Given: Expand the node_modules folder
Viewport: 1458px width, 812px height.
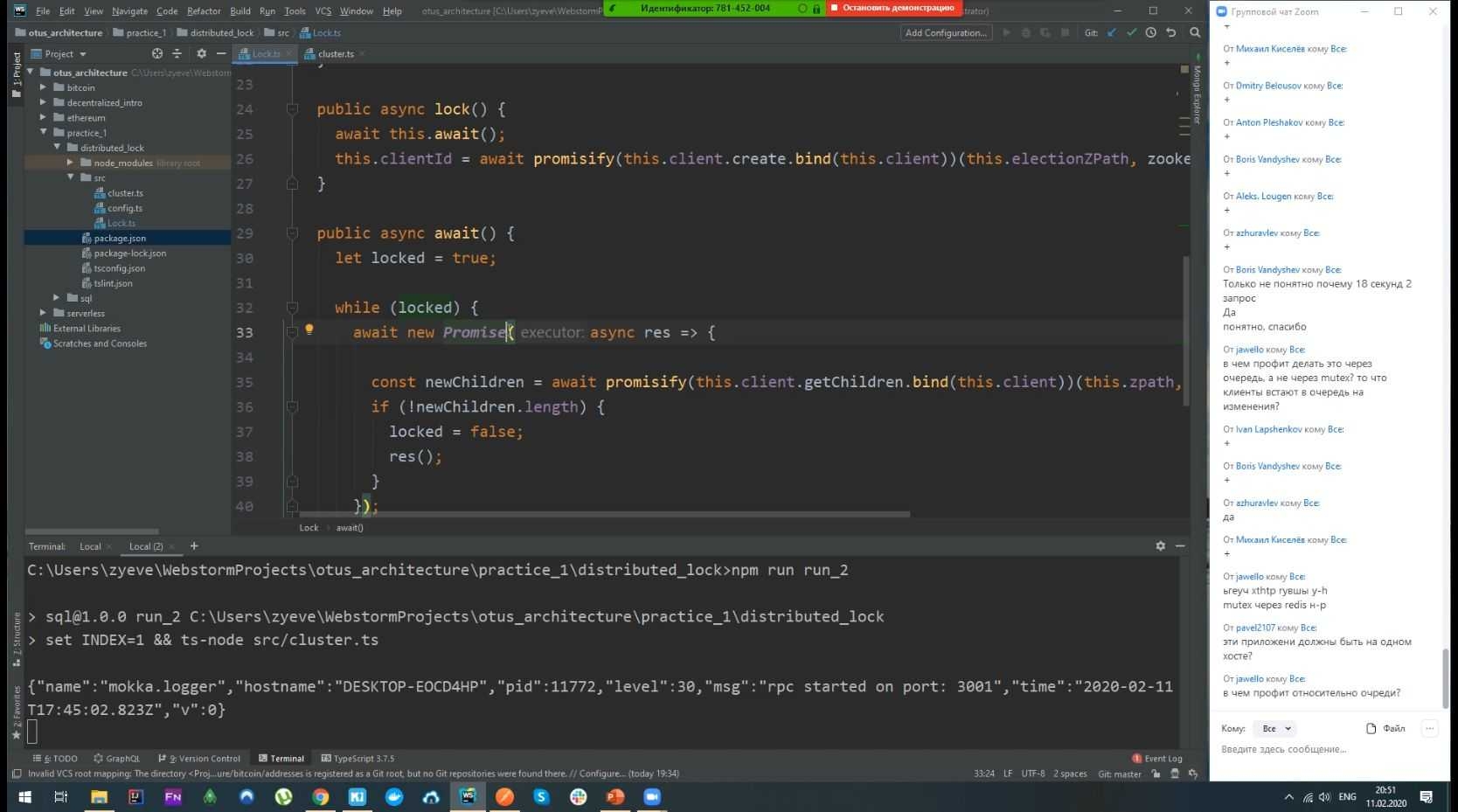Looking at the screenshot, I should tap(70, 163).
